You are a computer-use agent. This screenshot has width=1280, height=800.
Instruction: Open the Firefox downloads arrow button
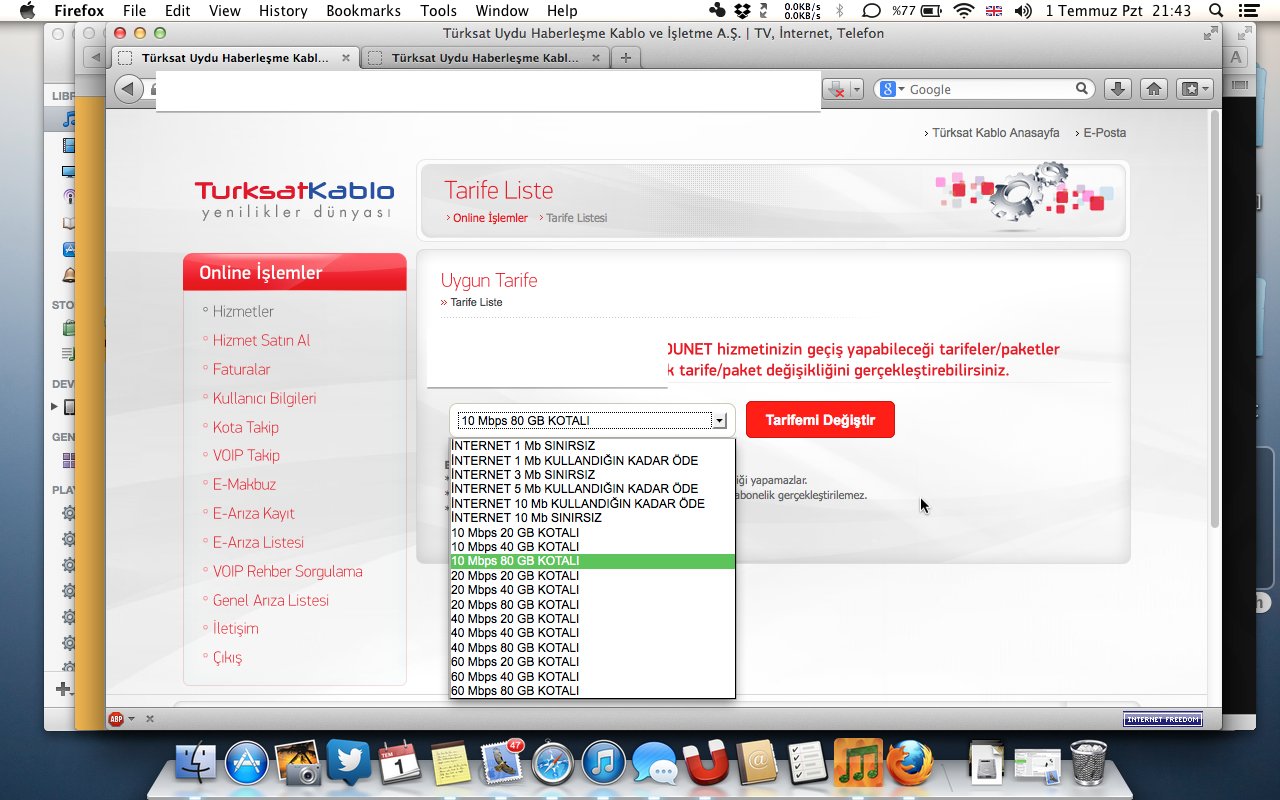(x=1118, y=89)
